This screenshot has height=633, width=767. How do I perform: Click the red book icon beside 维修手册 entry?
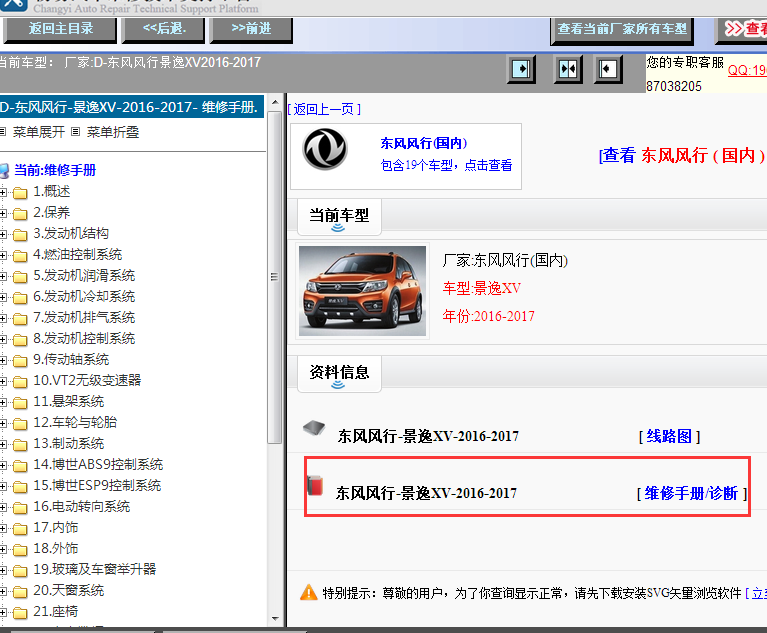tap(315, 486)
